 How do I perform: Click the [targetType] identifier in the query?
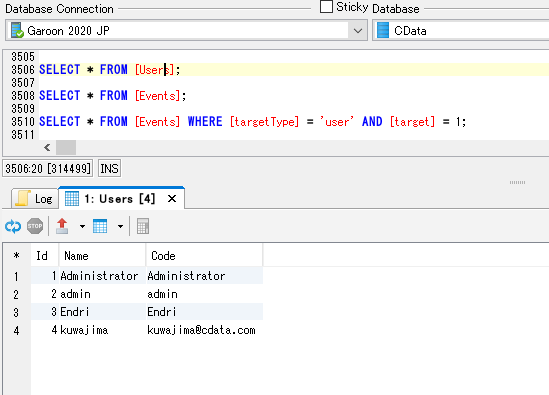click(x=264, y=122)
